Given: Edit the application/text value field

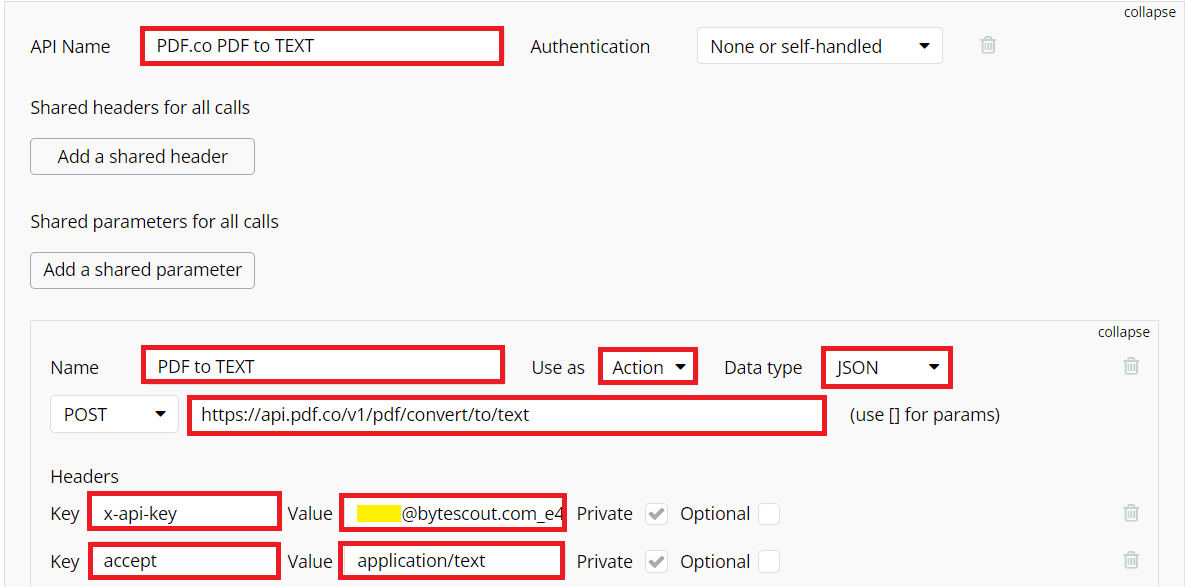Looking at the screenshot, I should click(451, 561).
